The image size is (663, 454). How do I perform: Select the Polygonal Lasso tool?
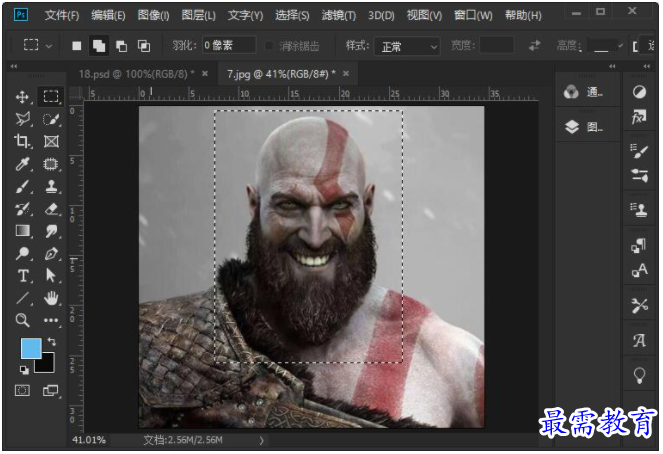click(22, 119)
